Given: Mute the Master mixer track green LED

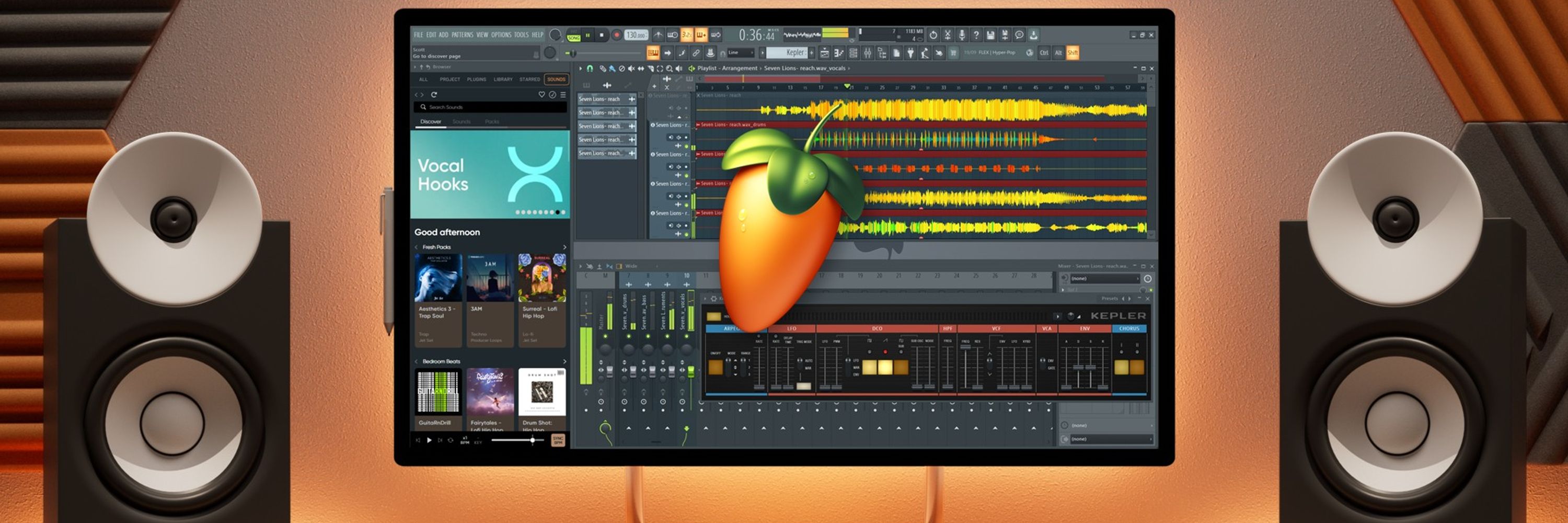Looking at the screenshot, I should pyautogui.click(x=606, y=337).
